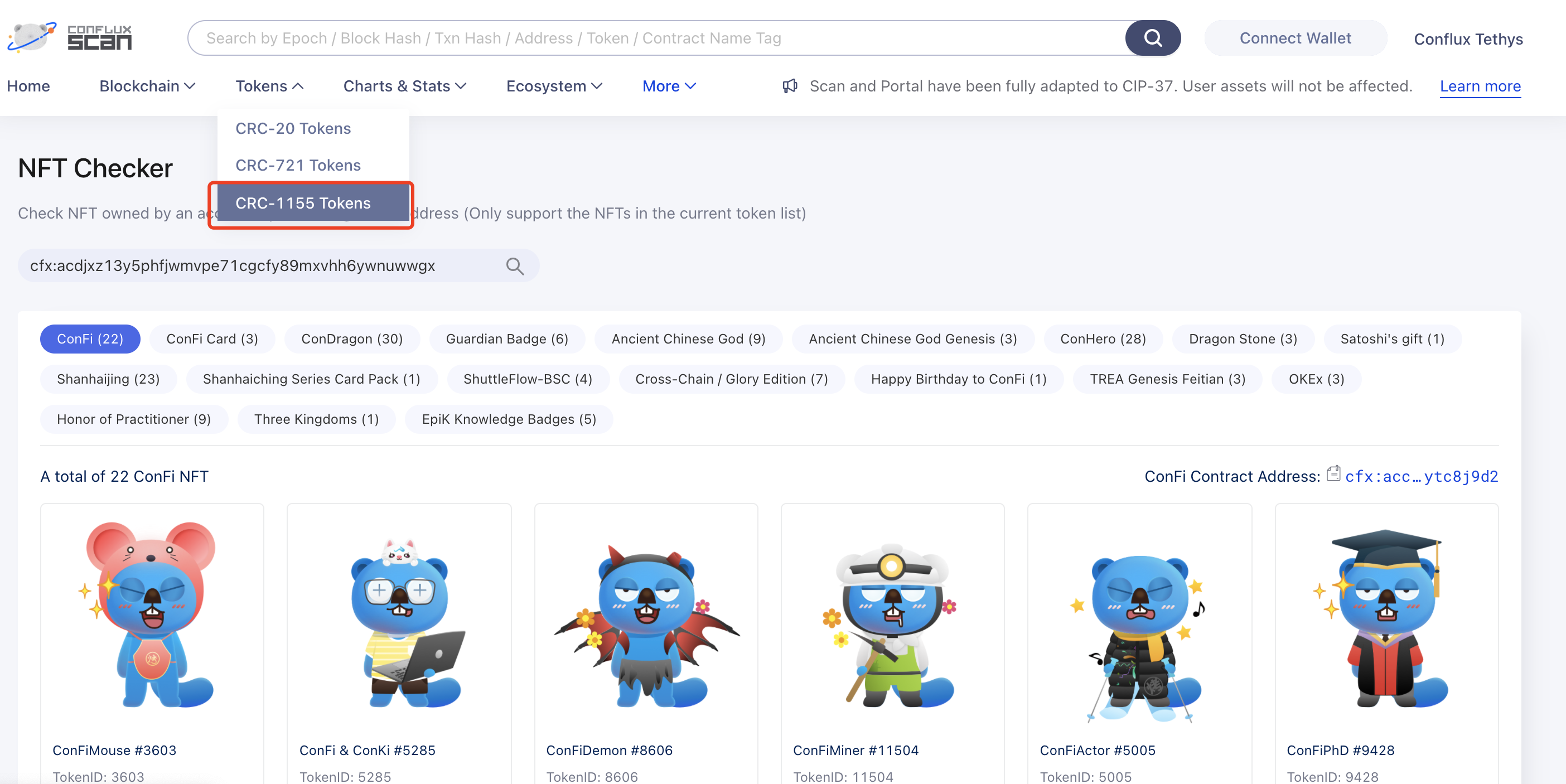Copy the ConFi contract address icon
This screenshot has width=1566, height=784.
pyautogui.click(x=1333, y=473)
